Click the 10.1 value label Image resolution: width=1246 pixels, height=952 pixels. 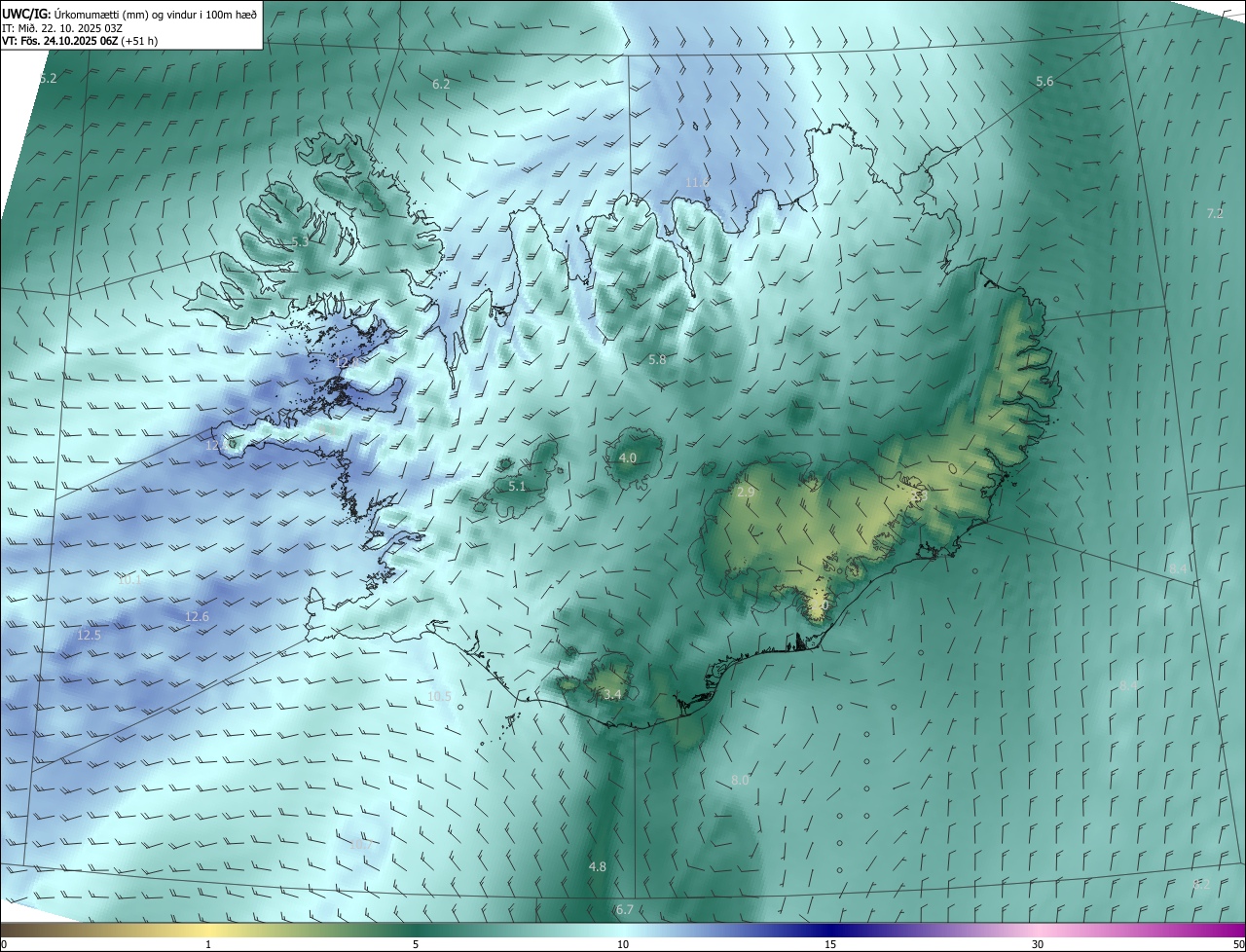[x=128, y=578]
